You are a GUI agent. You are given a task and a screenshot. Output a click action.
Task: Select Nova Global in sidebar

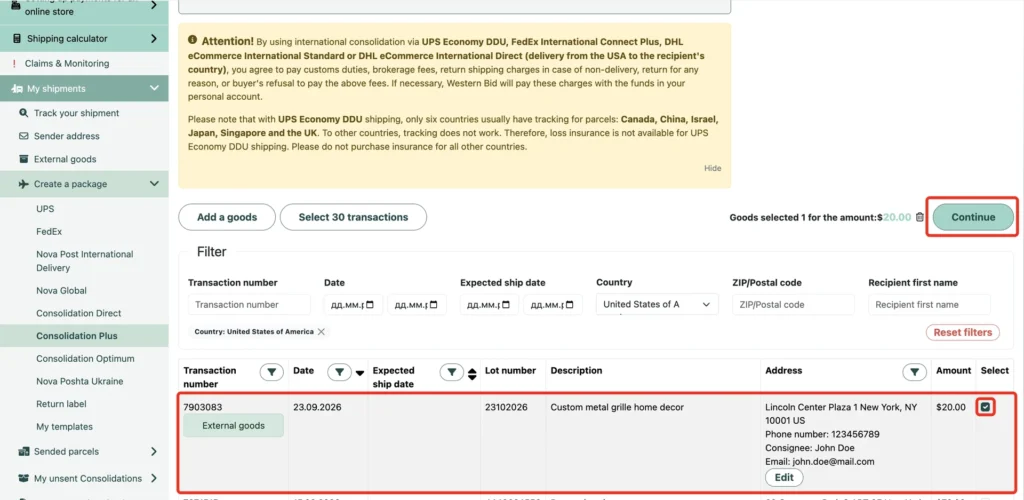61,290
